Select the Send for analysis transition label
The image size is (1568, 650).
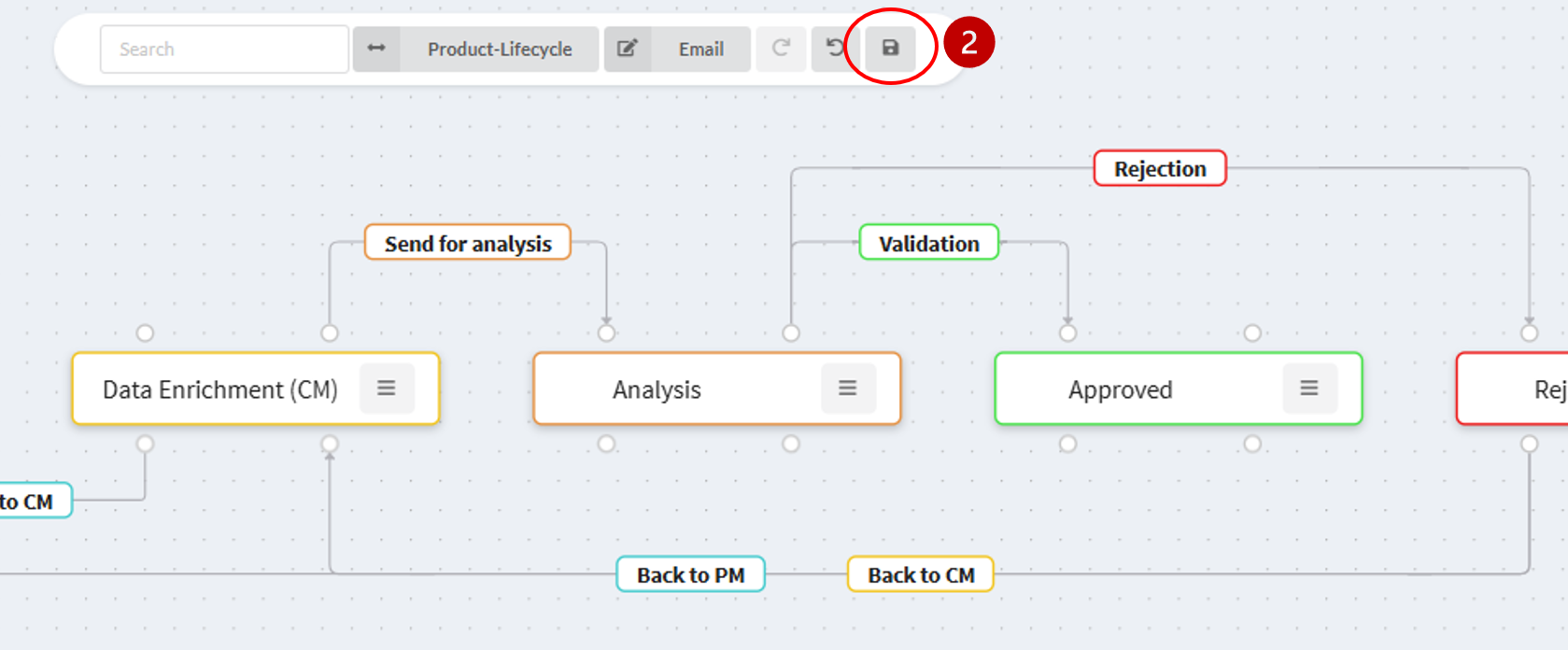468,244
